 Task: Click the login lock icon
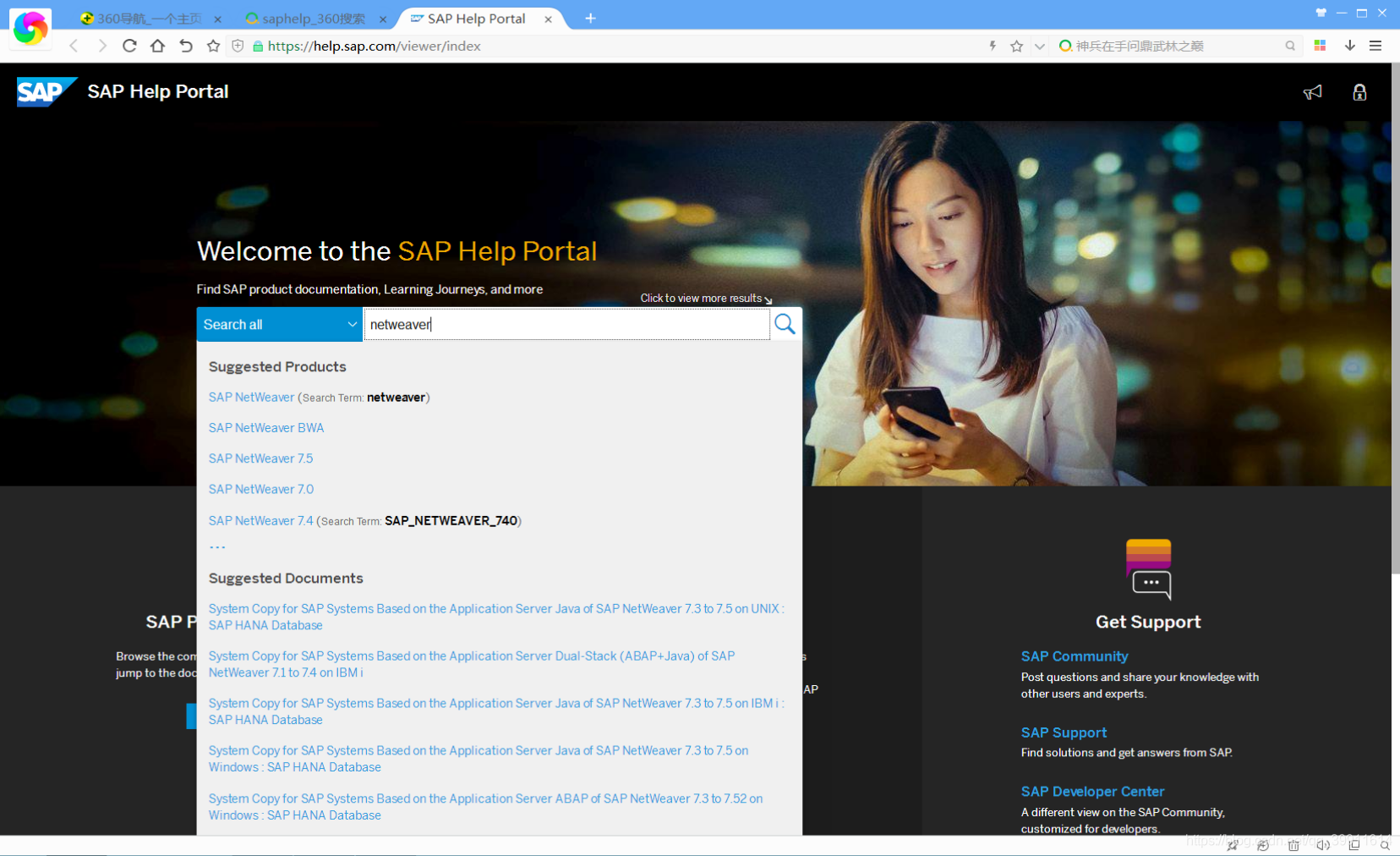(1359, 92)
